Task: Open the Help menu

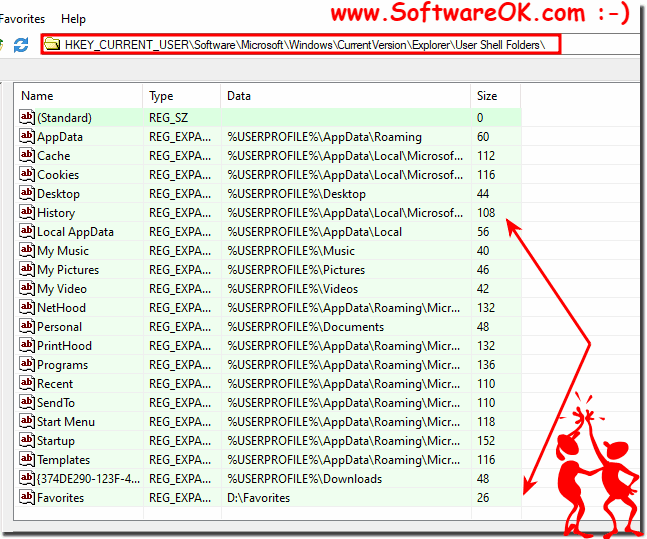Action: tap(73, 19)
